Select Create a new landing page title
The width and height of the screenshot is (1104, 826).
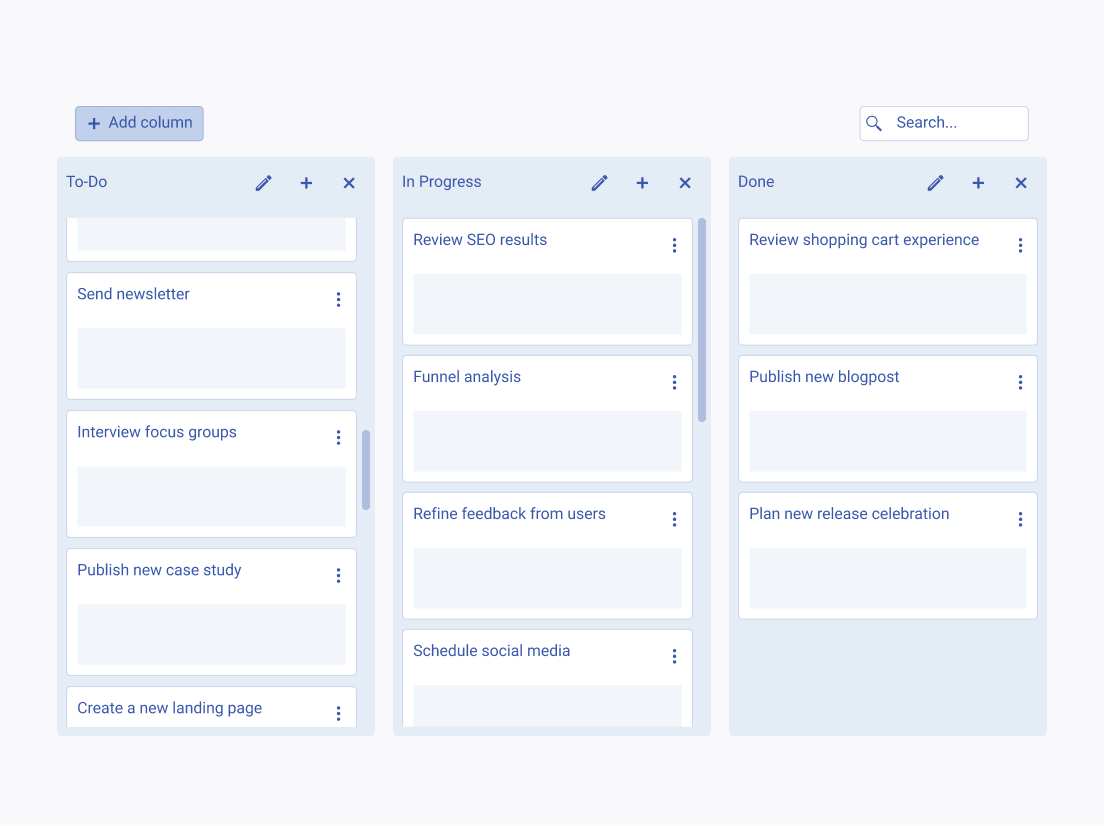coord(170,708)
